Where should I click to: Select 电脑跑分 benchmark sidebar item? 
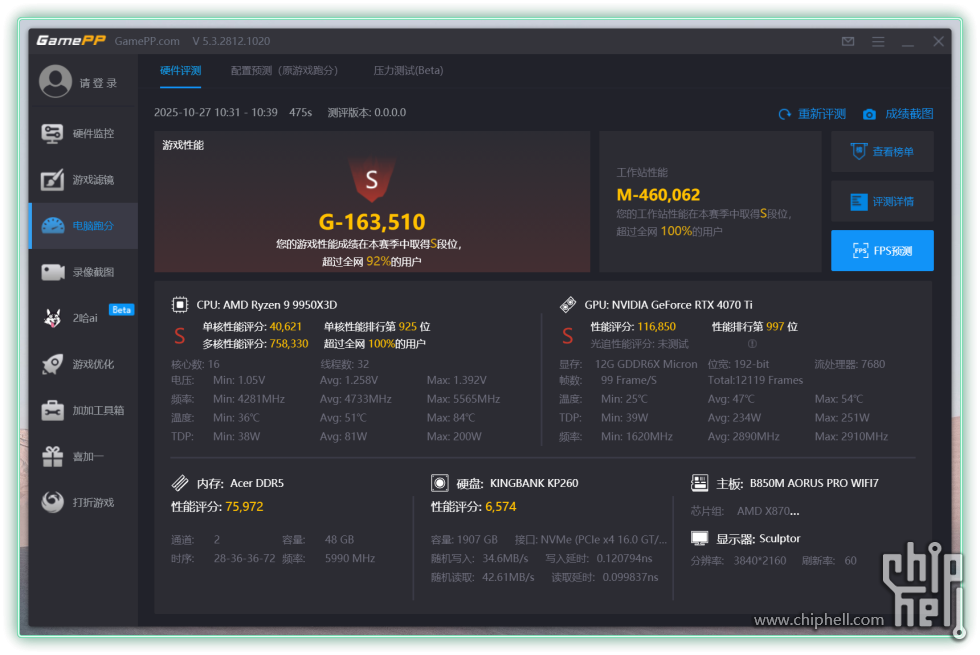(x=83, y=226)
